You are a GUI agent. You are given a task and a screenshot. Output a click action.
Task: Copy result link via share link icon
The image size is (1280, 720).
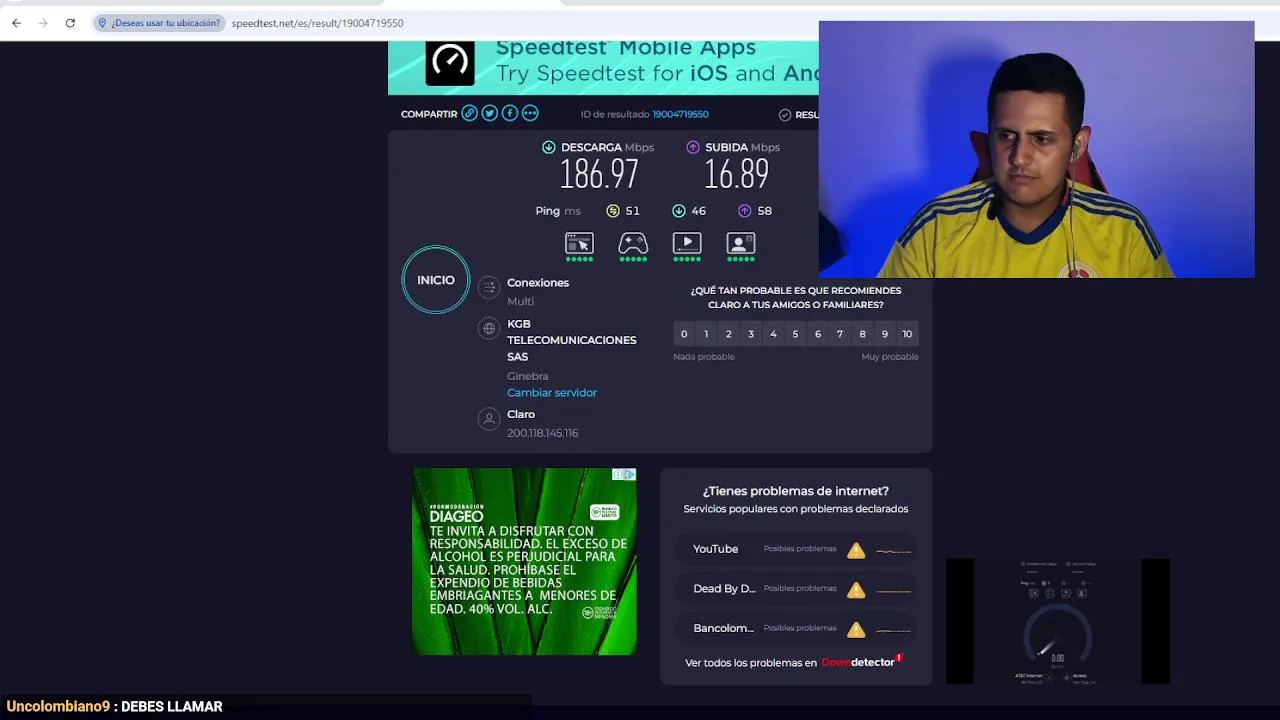pos(469,113)
